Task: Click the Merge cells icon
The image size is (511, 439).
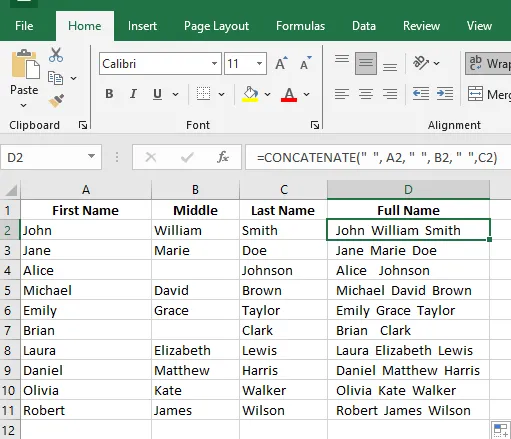Action: coord(475,94)
